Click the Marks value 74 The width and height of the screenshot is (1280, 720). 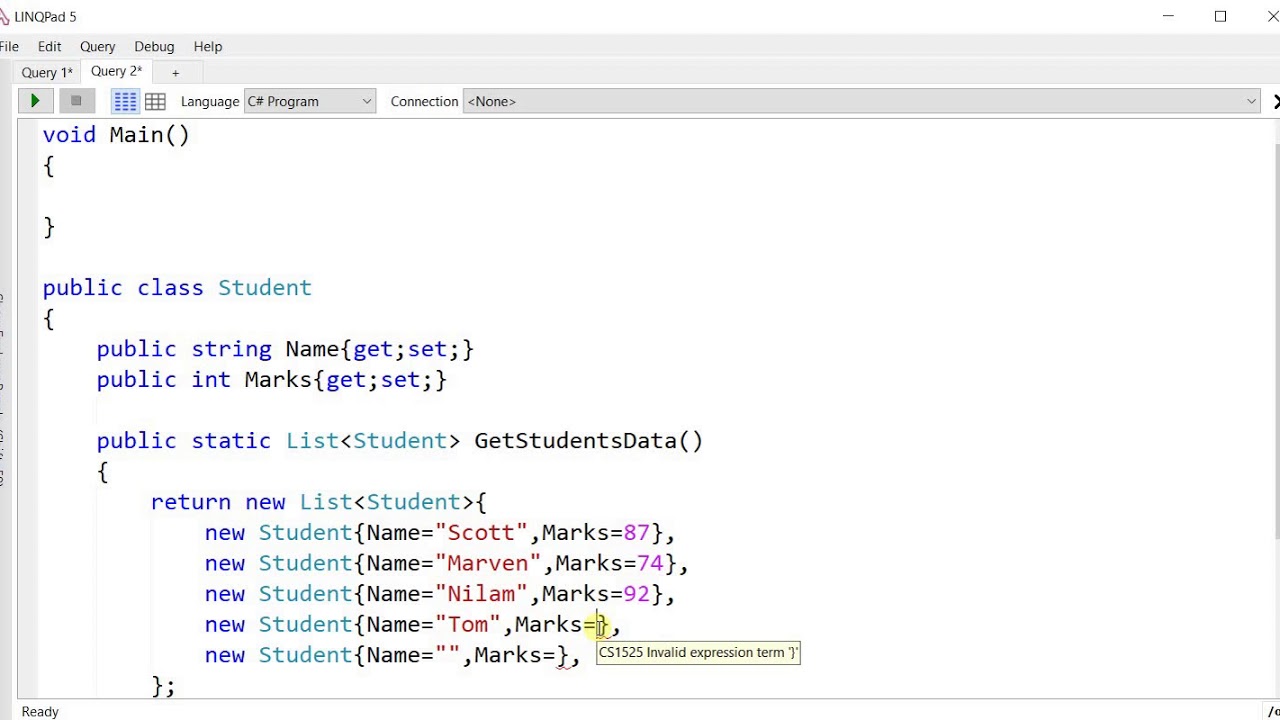coord(650,563)
